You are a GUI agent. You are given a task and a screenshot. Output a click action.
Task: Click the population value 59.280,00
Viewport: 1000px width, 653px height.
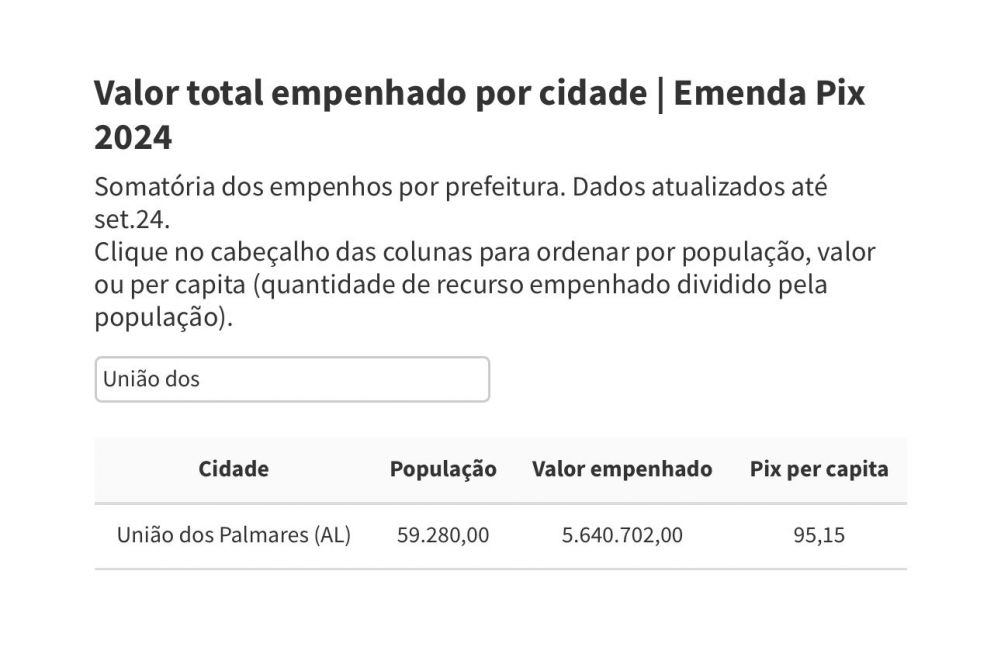[x=443, y=534]
